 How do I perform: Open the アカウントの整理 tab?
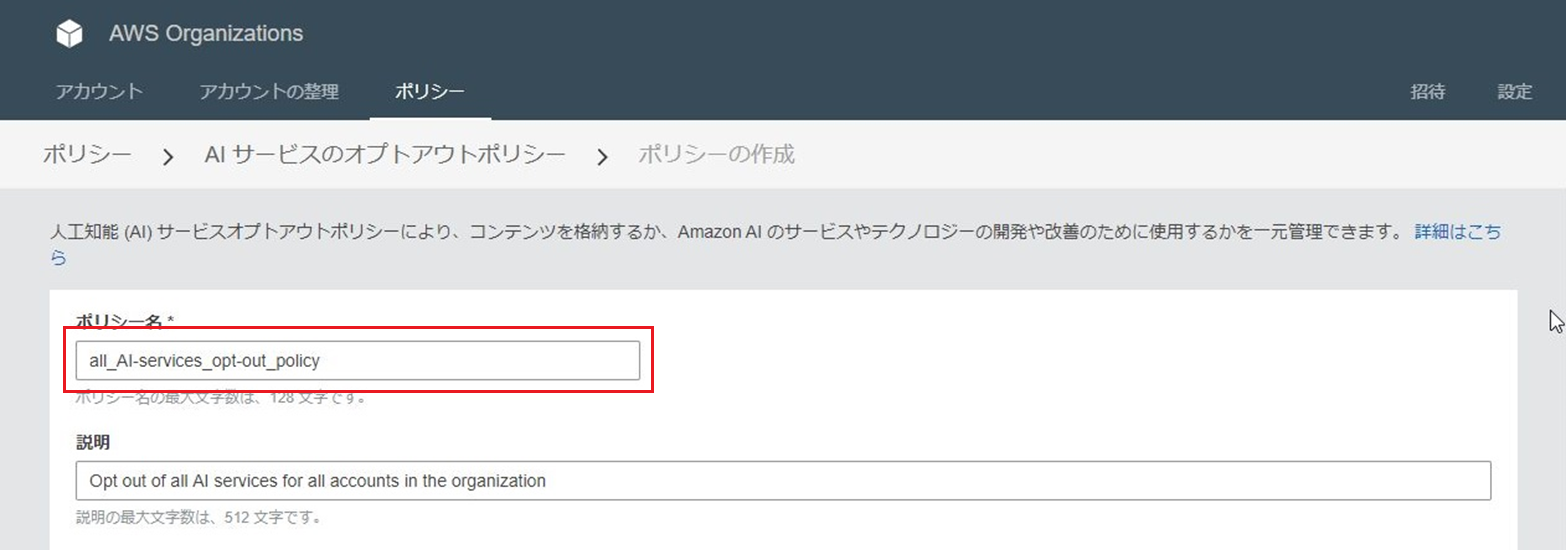tap(269, 92)
